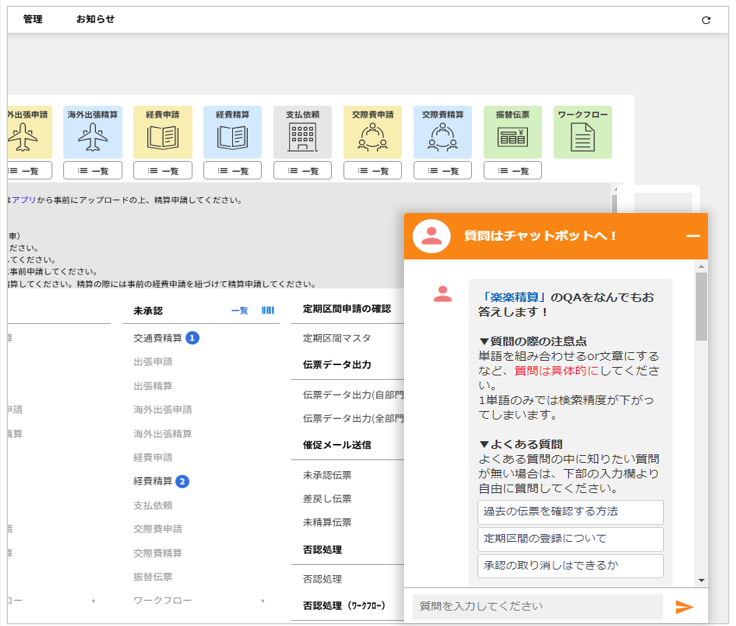Focus the 質問を入力してください input field
Screen dimensions: 736x626
click(537, 606)
